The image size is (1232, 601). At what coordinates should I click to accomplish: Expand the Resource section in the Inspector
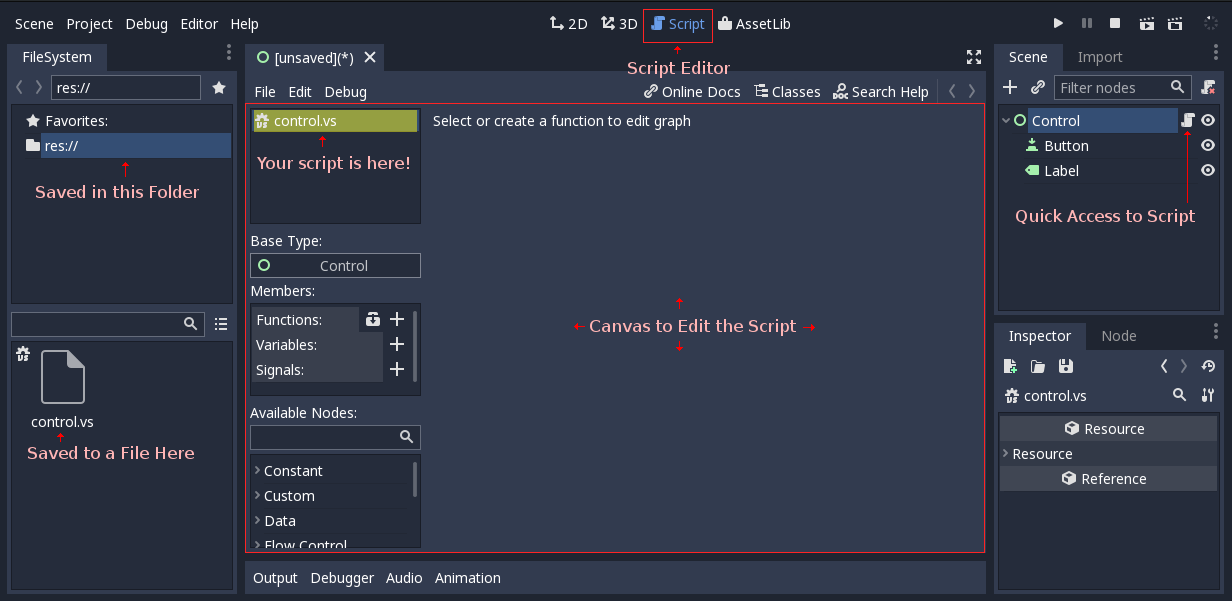click(x=1005, y=453)
